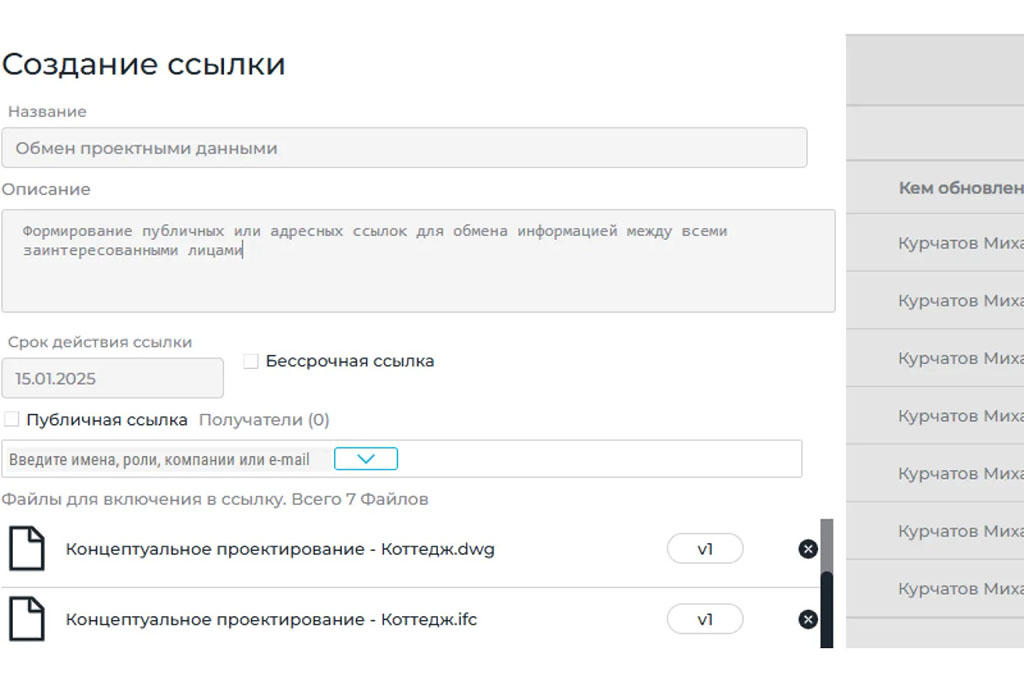The image size is (1024, 681).
Task: Select the bottom Курчатов row in the table
Action: tap(960, 589)
